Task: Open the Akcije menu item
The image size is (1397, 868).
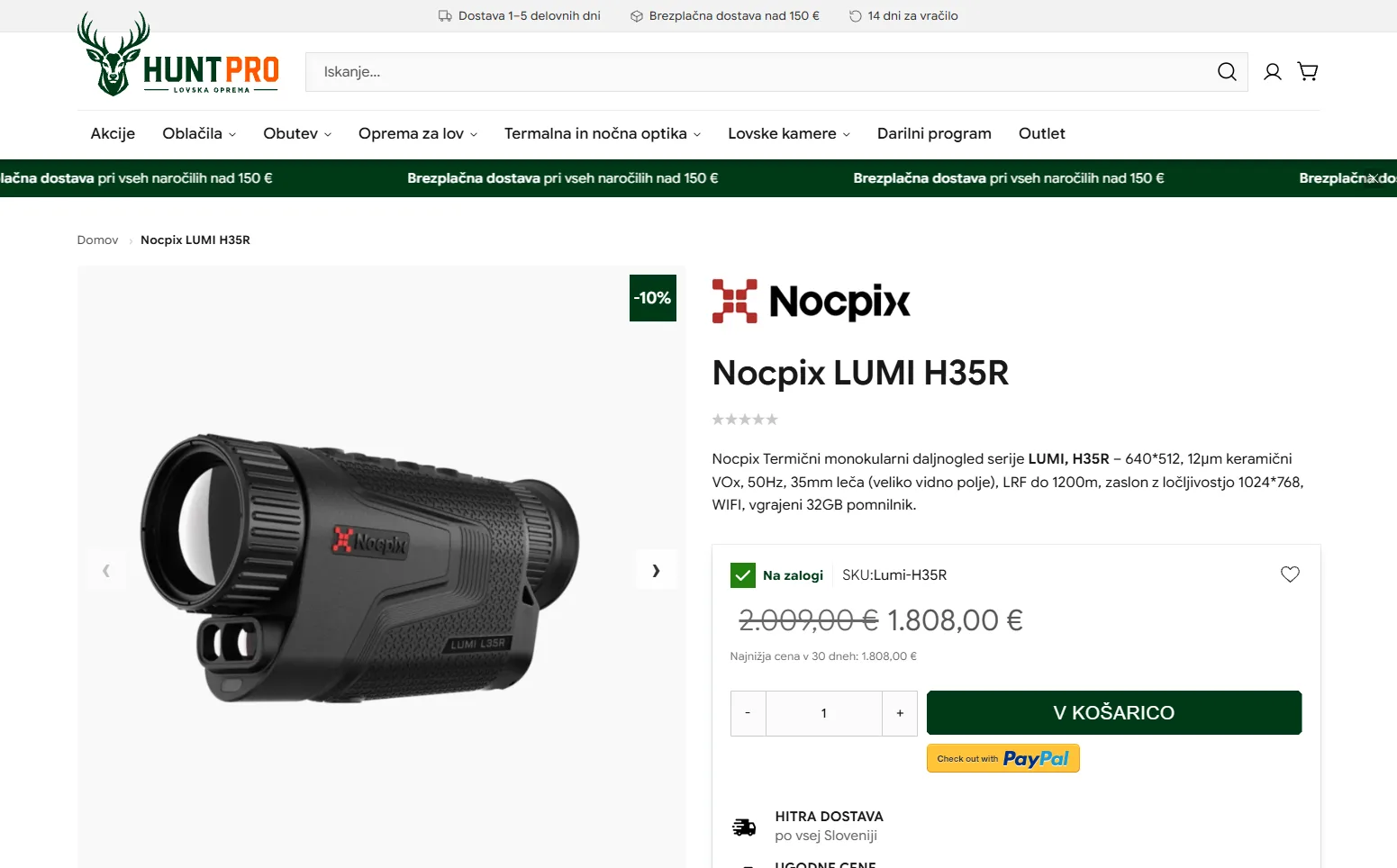Action: click(113, 133)
